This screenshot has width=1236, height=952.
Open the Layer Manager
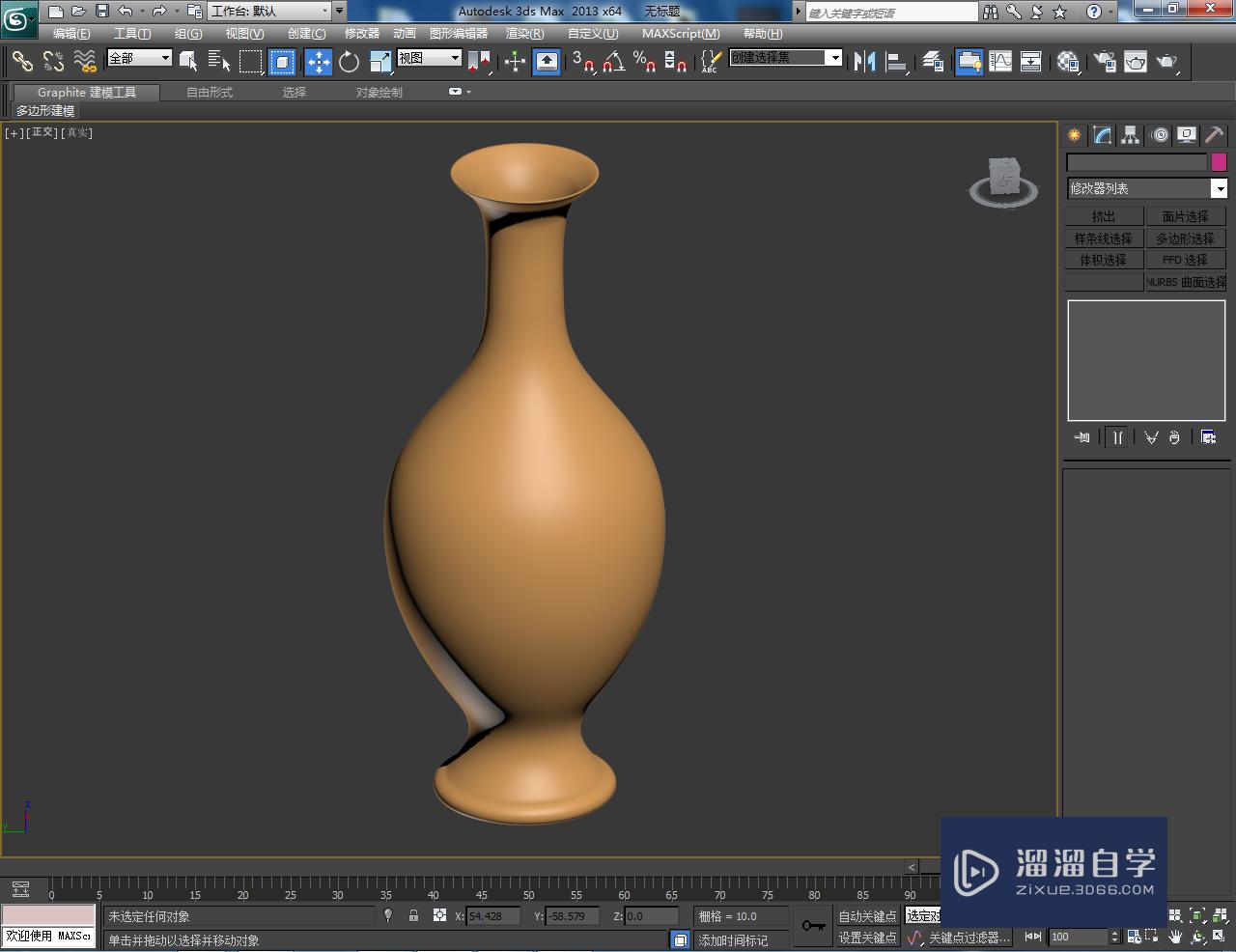[933, 62]
